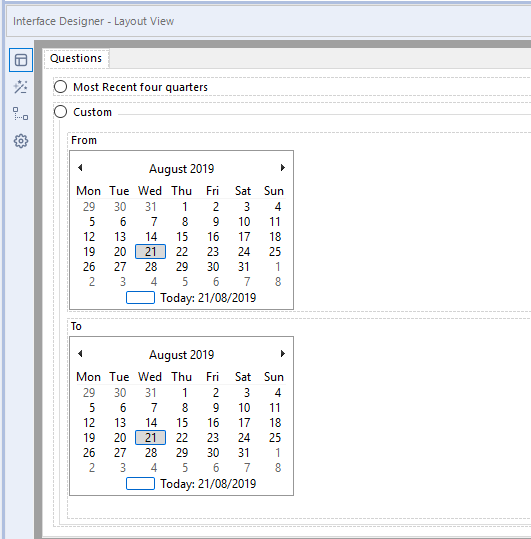Viewport: 531px width, 539px height.
Task: Choose day 28 in the From calendar
Action: tap(151, 267)
